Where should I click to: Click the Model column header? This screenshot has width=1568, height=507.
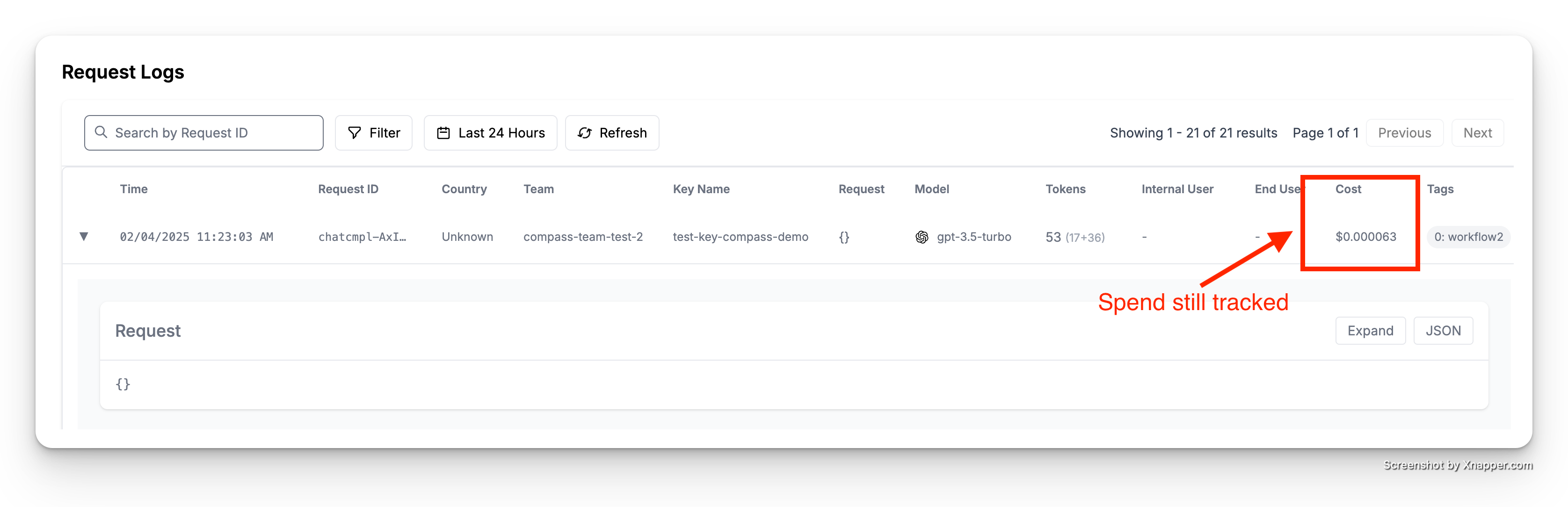click(x=931, y=189)
